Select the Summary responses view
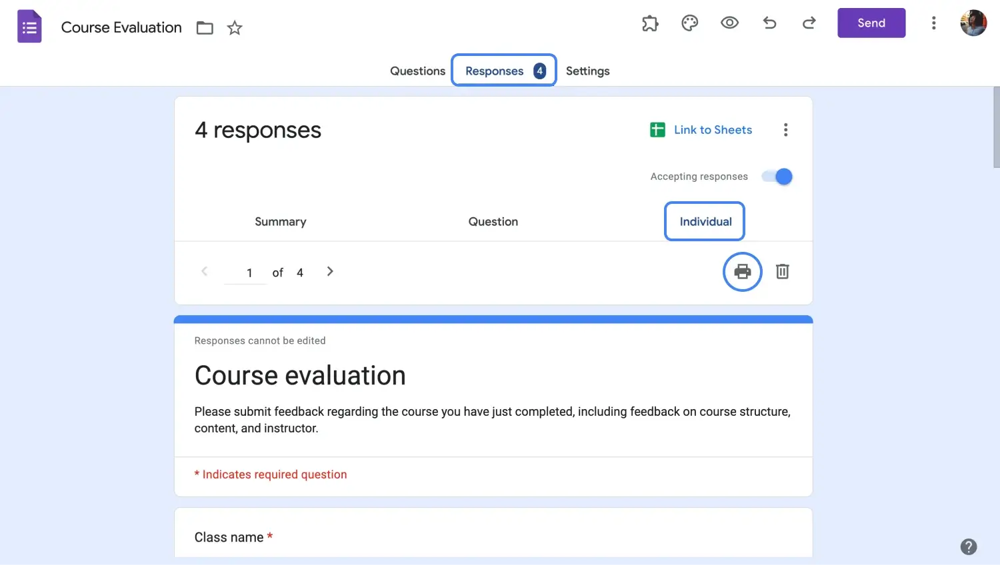The width and height of the screenshot is (1000, 565). coord(280,222)
